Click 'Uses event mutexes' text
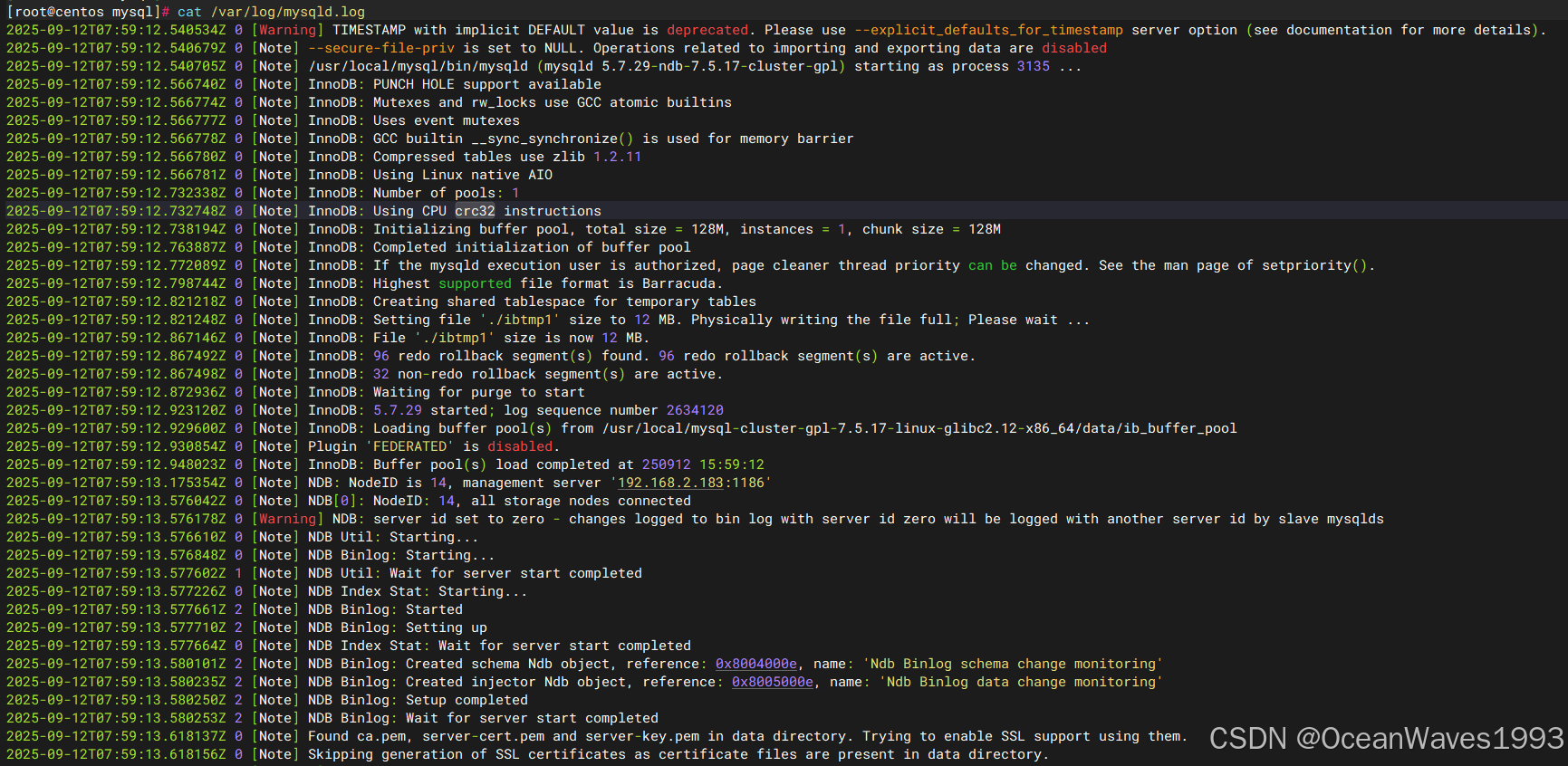 pos(447,120)
